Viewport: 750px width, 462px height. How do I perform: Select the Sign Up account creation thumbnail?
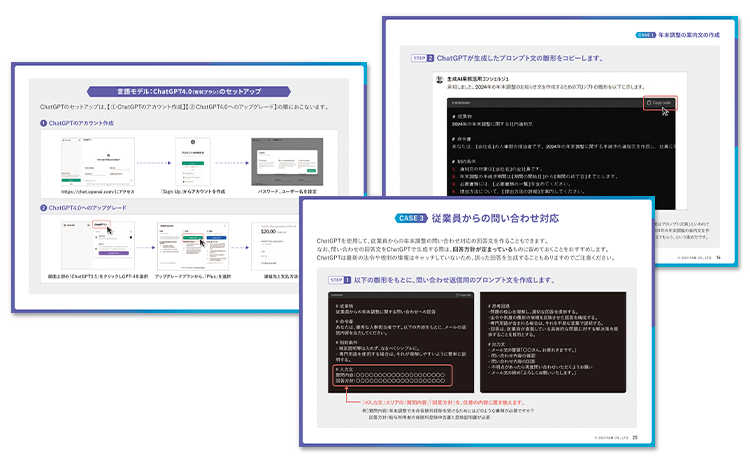(190, 161)
